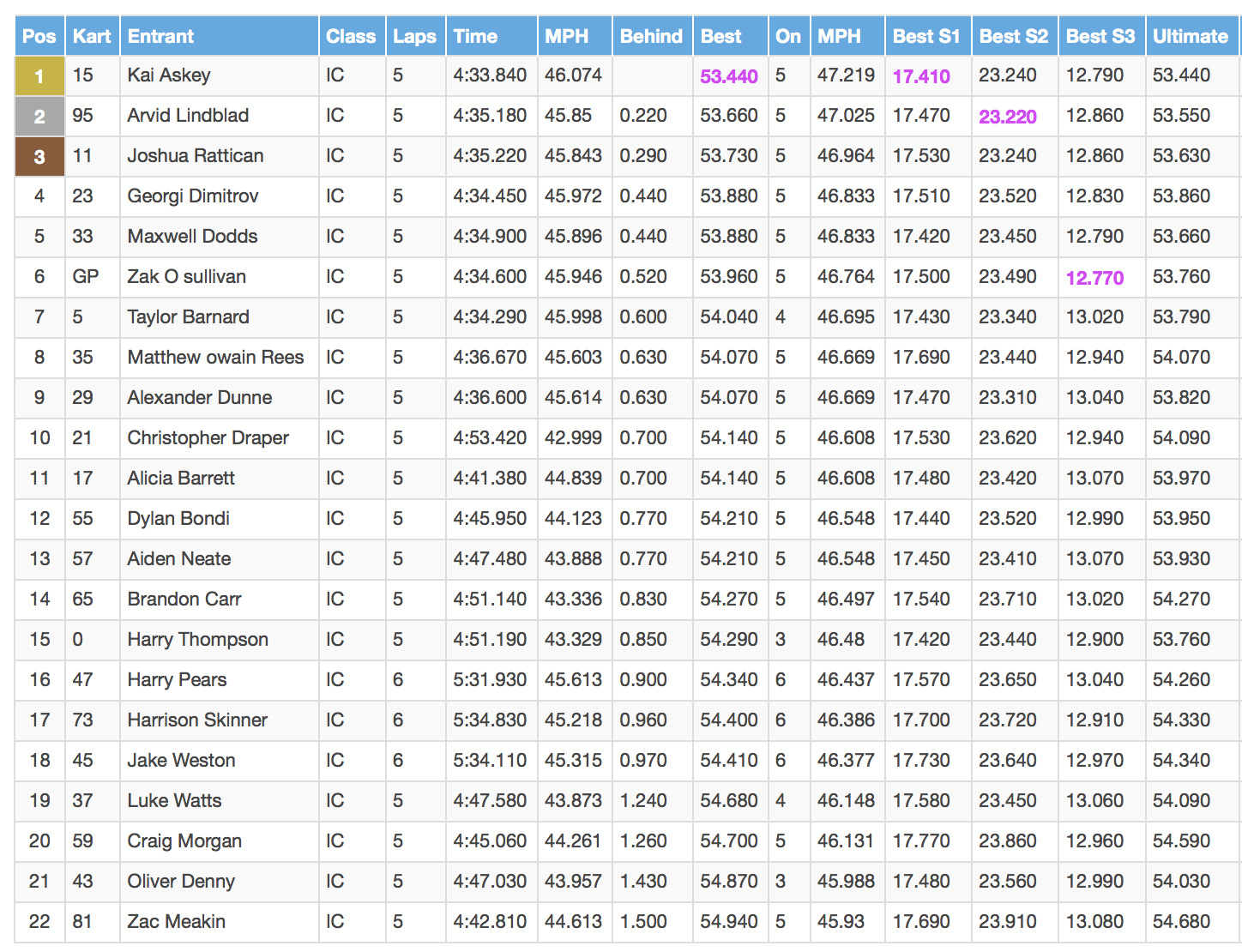
Task: Click the GP kart value
Action: pos(86,277)
